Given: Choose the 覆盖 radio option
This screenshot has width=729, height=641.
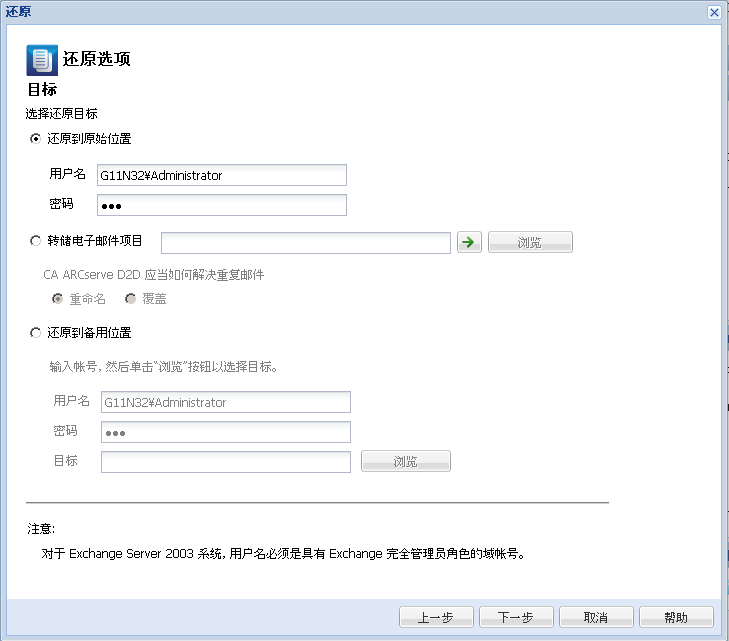Looking at the screenshot, I should [x=130, y=299].
